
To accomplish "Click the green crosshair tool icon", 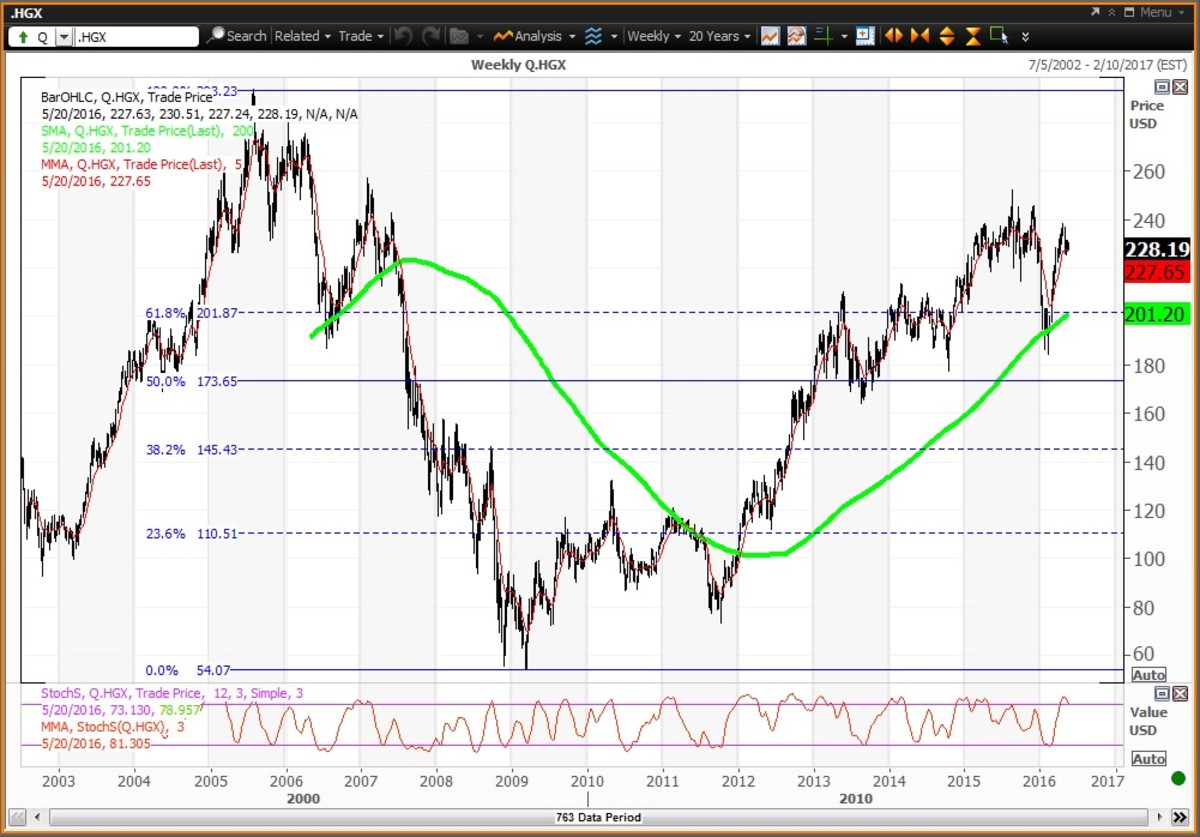I will click(x=823, y=36).
